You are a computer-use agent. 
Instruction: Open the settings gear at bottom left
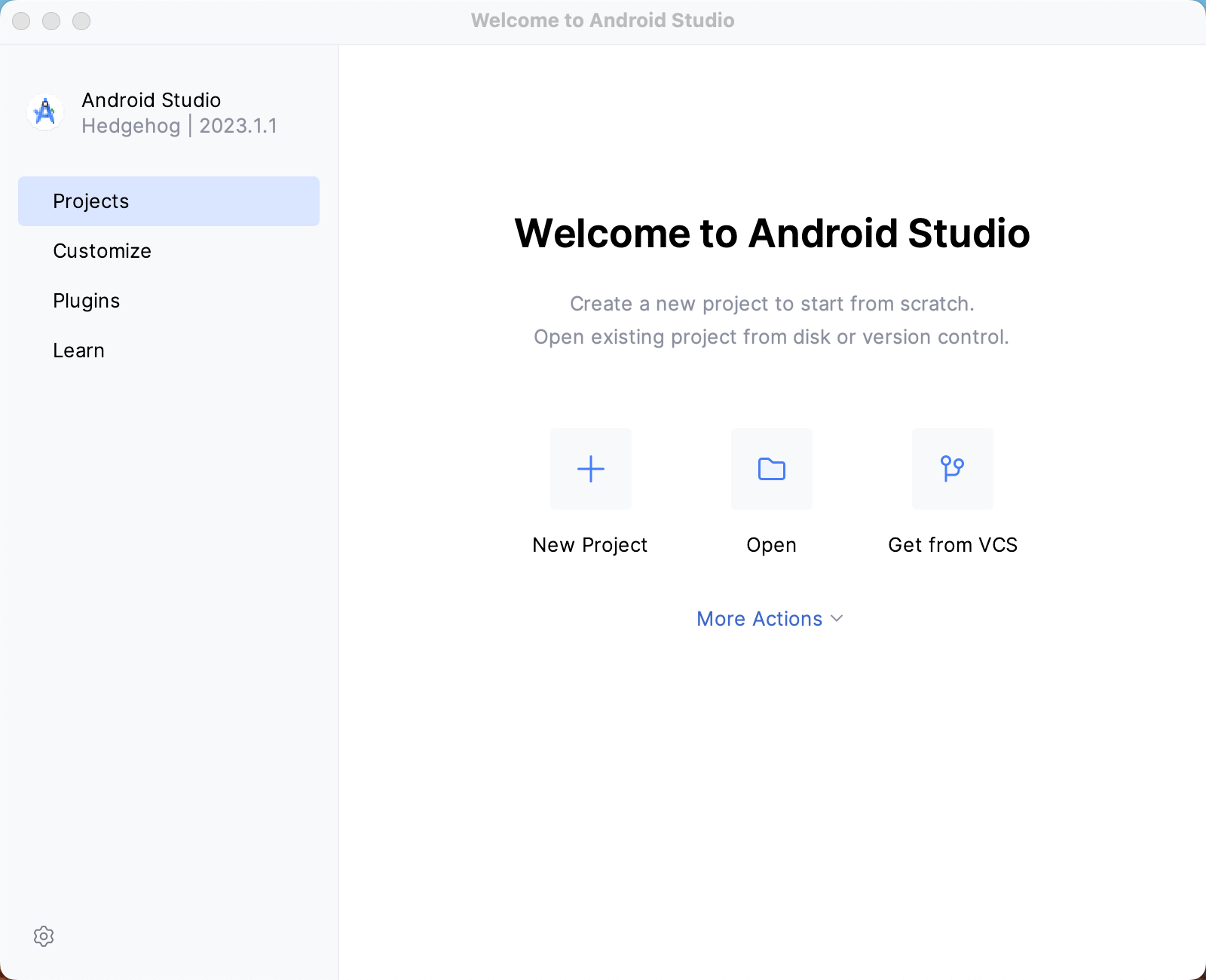tap(44, 936)
